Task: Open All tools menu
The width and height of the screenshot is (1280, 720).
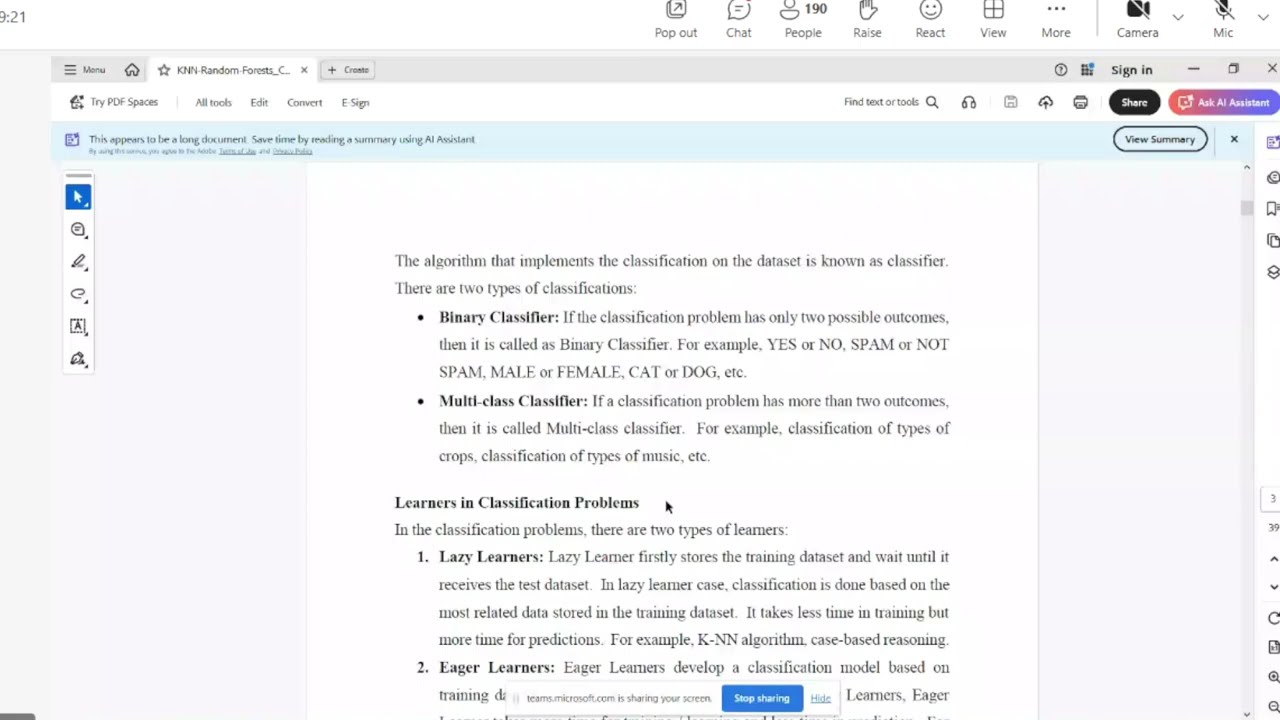Action: coord(213,102)
